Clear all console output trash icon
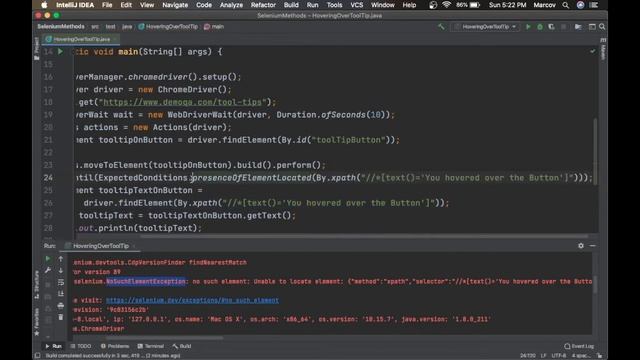The height and width of the screenshot is (360, 640). (61, 317)
